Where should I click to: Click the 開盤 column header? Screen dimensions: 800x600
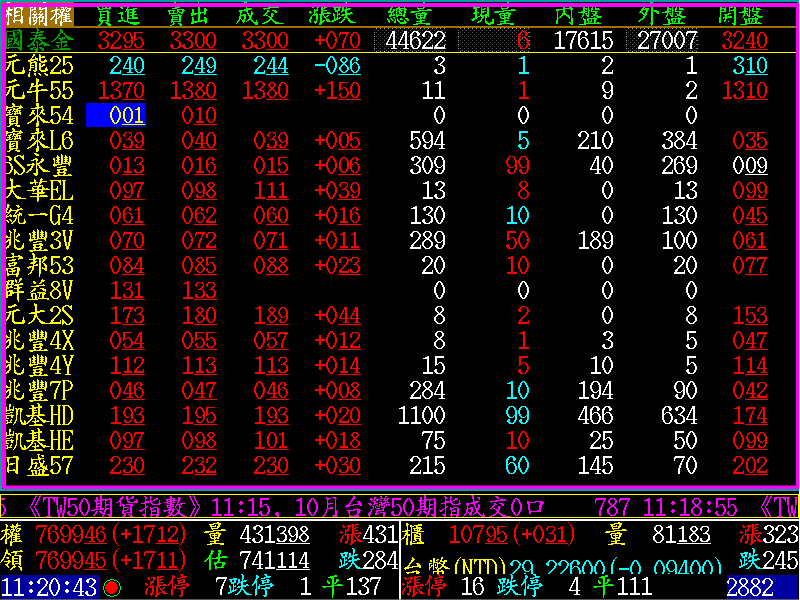(x=742, y=16)
